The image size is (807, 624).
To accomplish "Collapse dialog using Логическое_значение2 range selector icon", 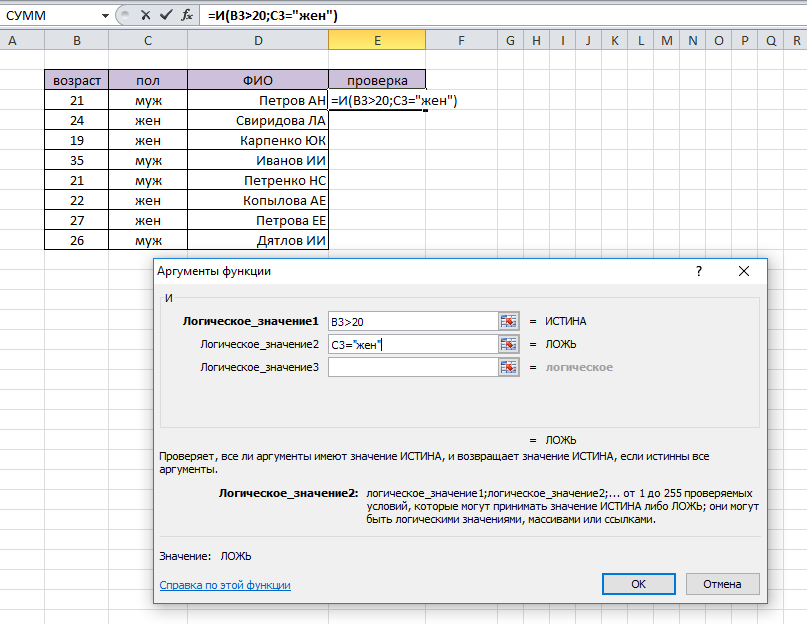I will [x=508, y=344].
